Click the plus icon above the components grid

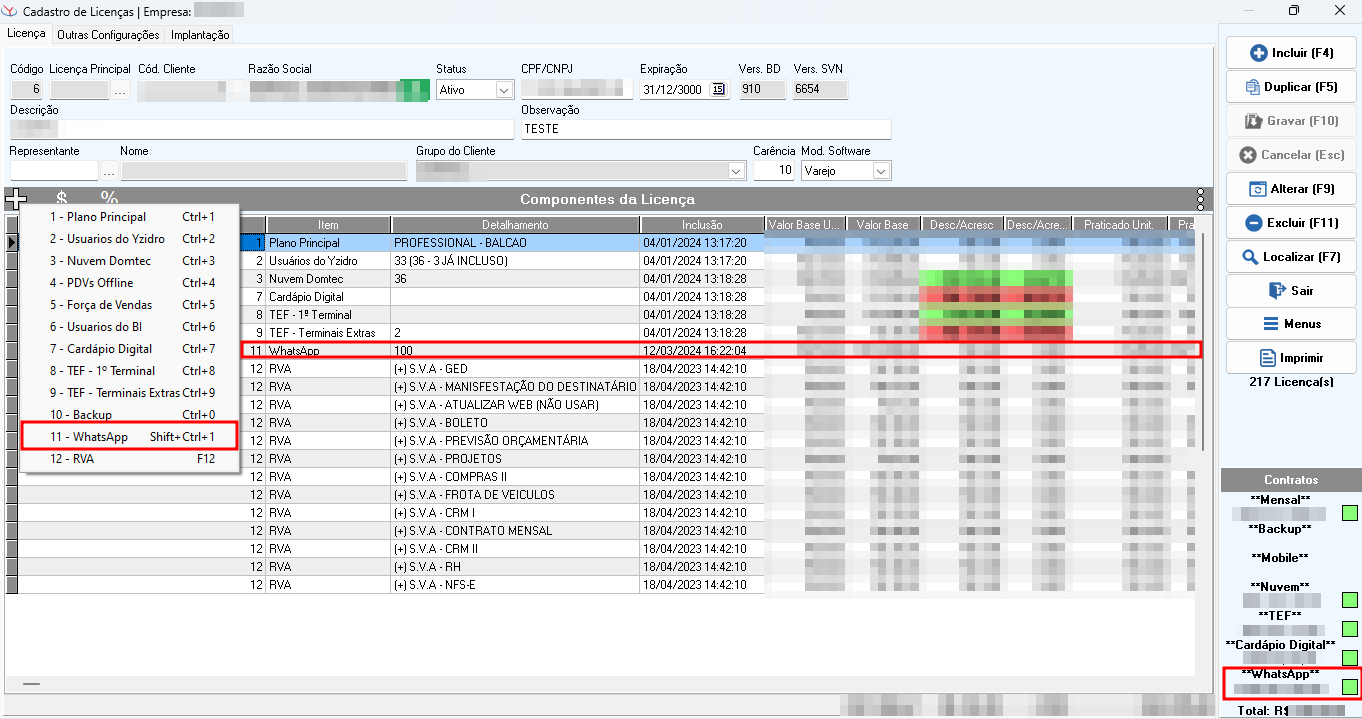(16, 198)
